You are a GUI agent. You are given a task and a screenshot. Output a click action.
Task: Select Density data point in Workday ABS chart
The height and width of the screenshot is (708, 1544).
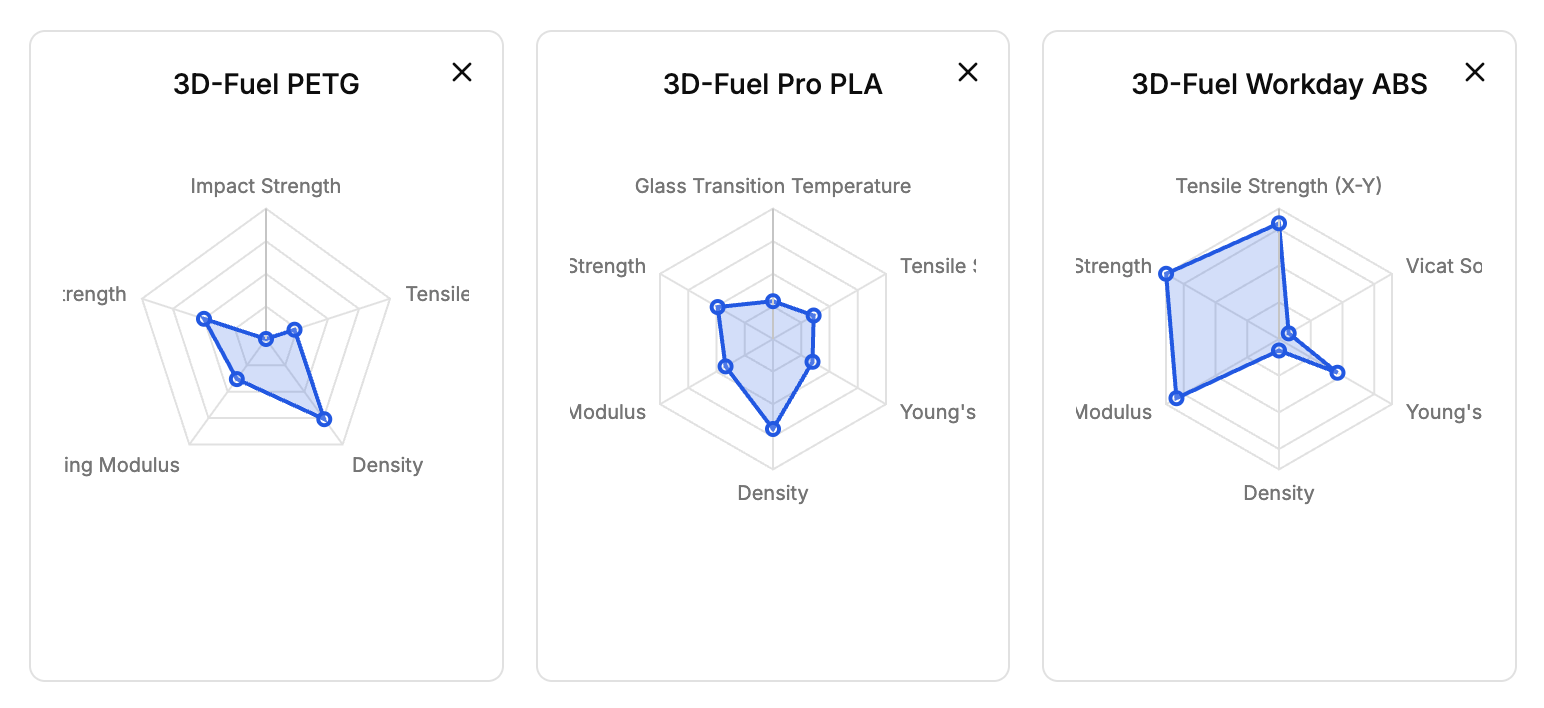click(x=1279, y=350)
